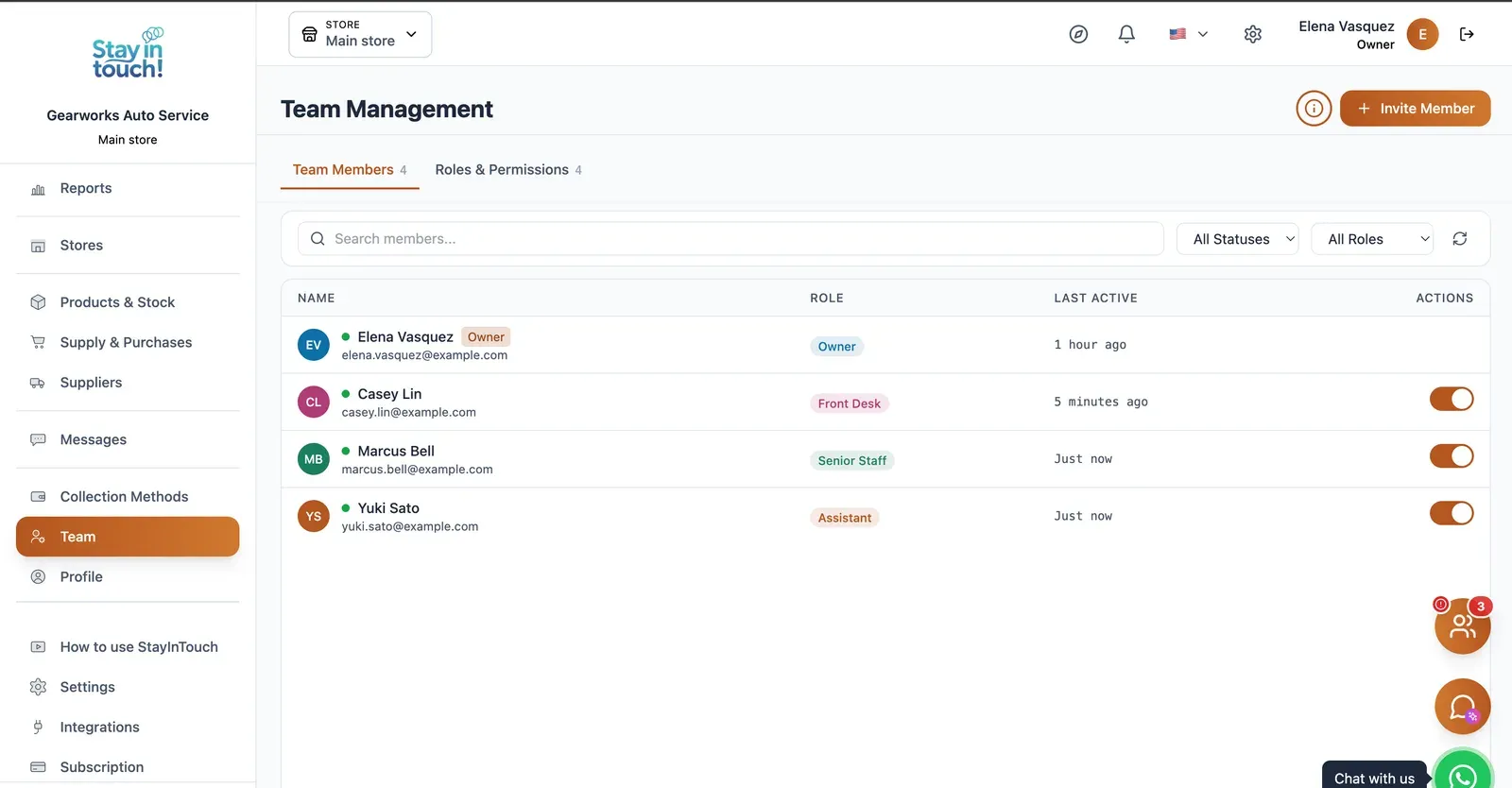Open the notifications bell

pos(1126,34)
